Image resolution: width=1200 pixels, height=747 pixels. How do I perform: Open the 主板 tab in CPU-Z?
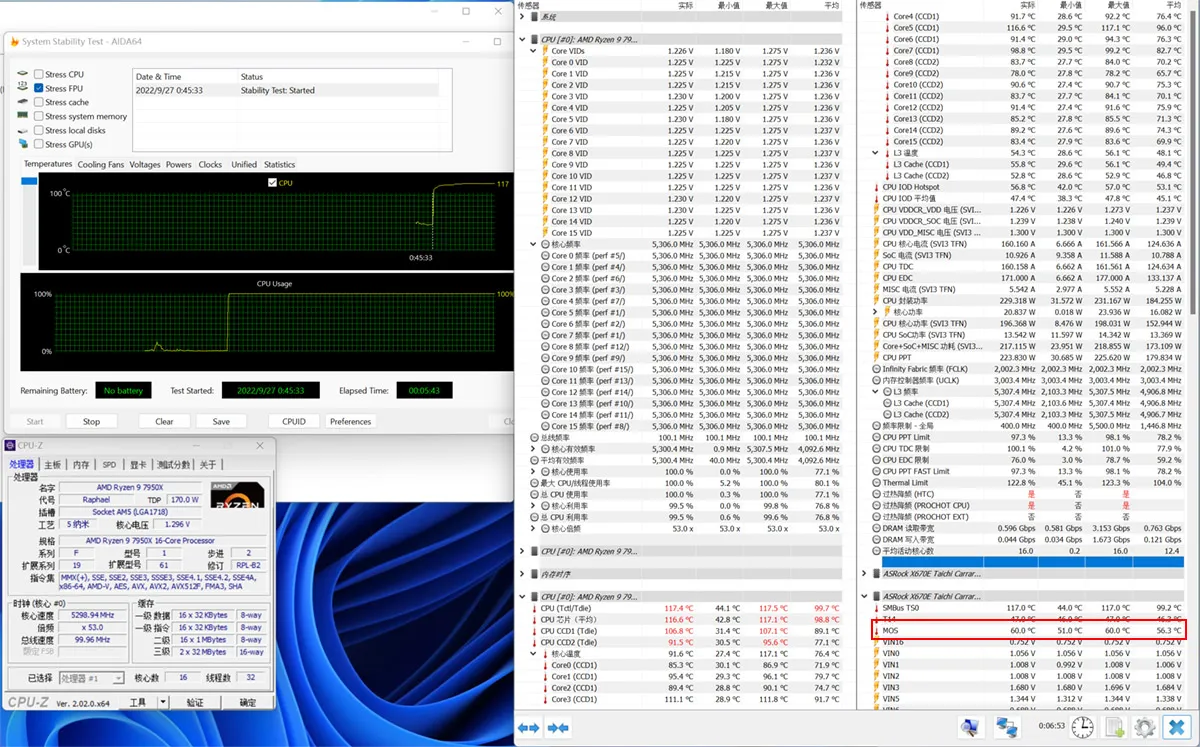(52, 465)
